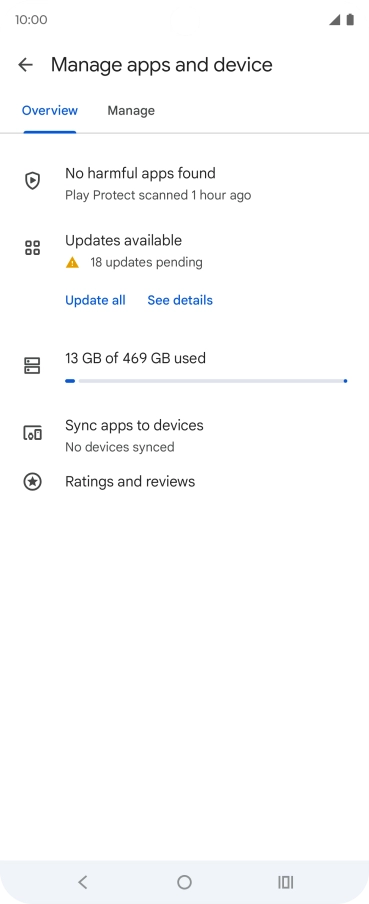Tap the sync devices icon

(32, 433)
